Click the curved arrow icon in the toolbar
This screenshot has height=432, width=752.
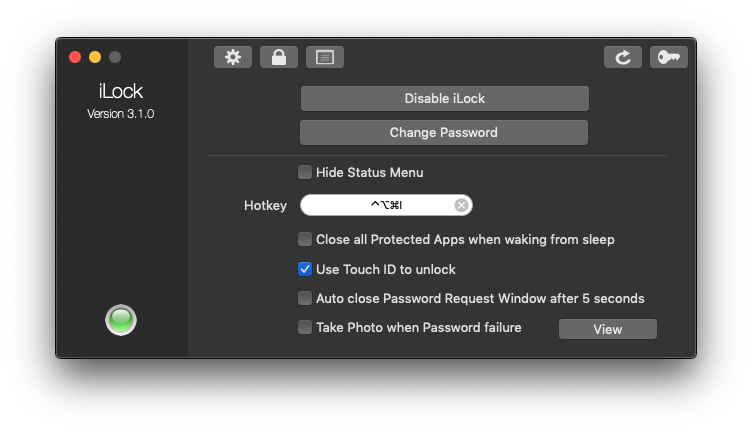623,57
